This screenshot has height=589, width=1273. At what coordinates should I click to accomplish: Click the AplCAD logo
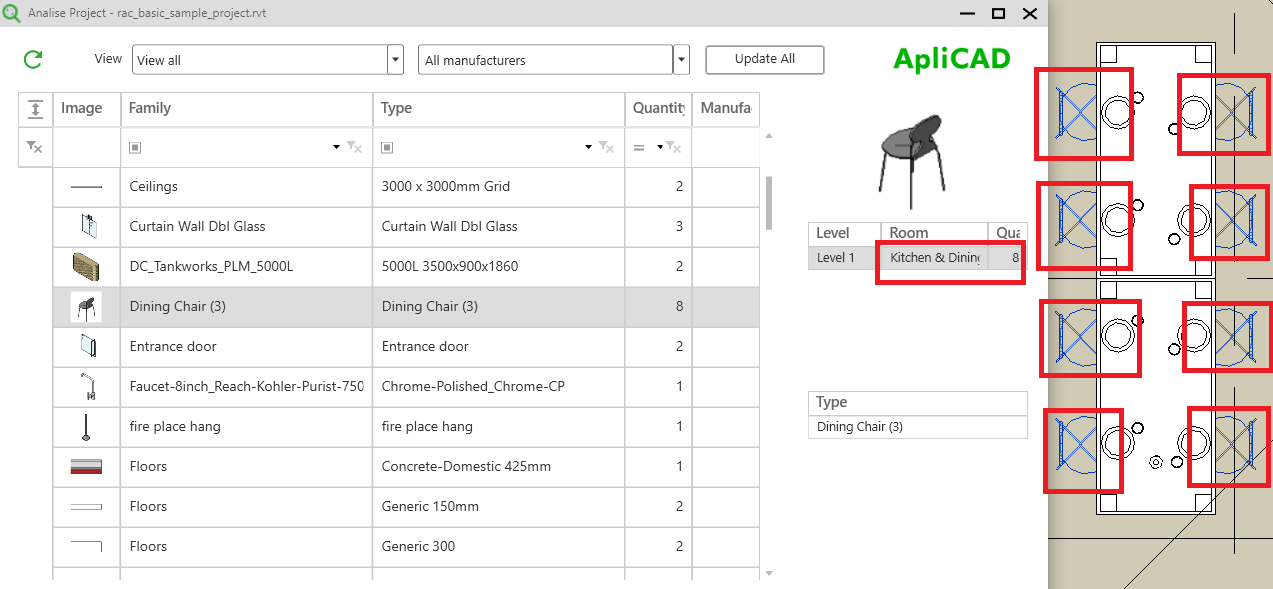click(x=950, y=59)
